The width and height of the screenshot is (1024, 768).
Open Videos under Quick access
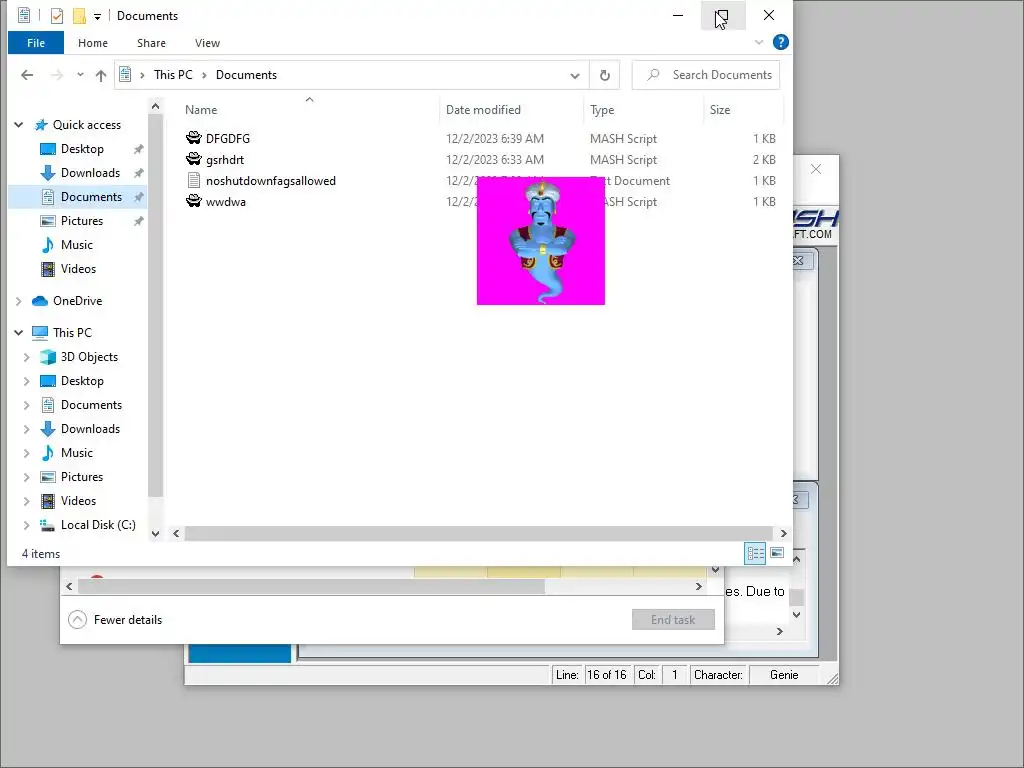(78, 269)
